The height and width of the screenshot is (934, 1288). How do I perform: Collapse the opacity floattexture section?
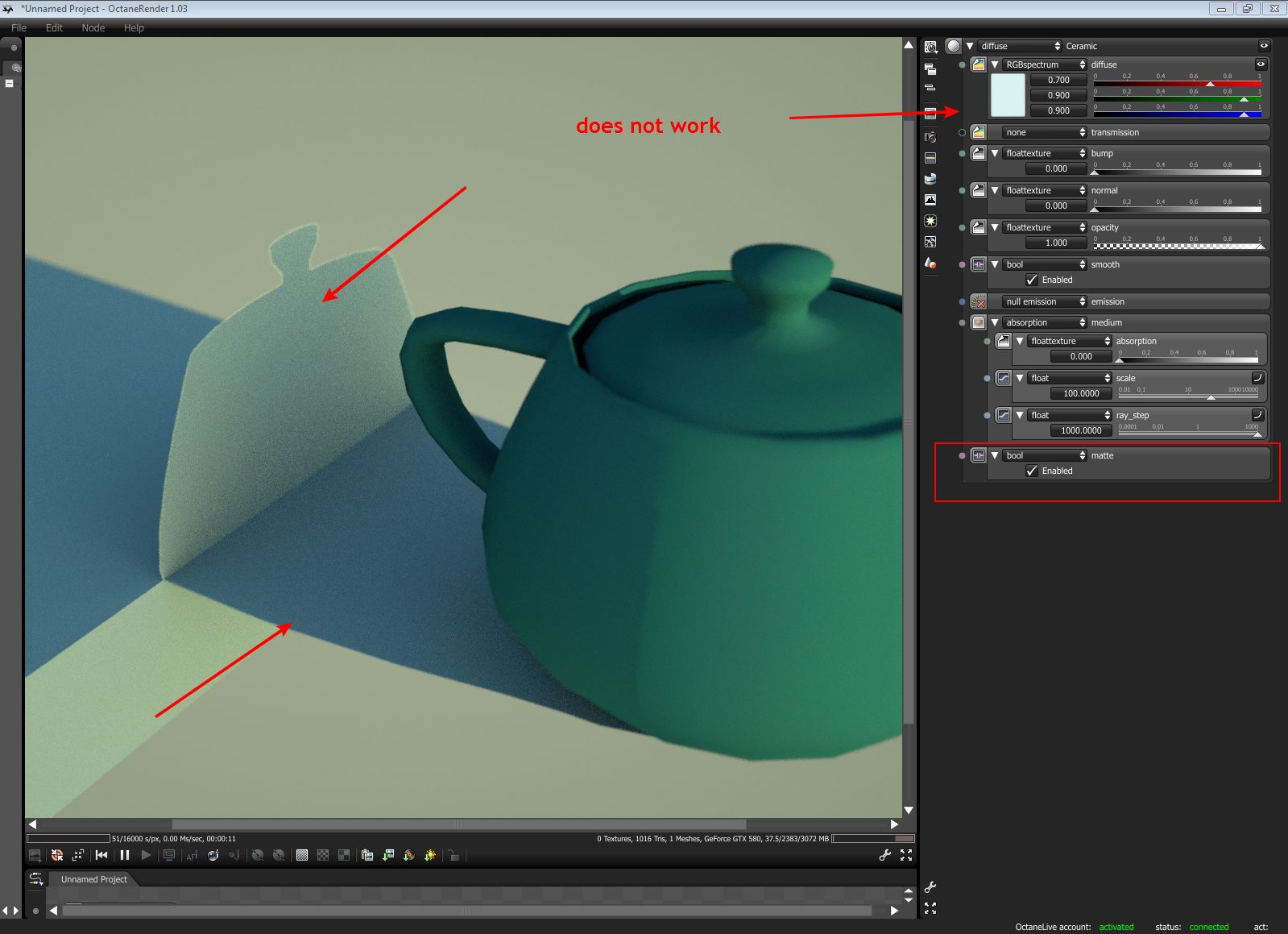click(995, 227)
